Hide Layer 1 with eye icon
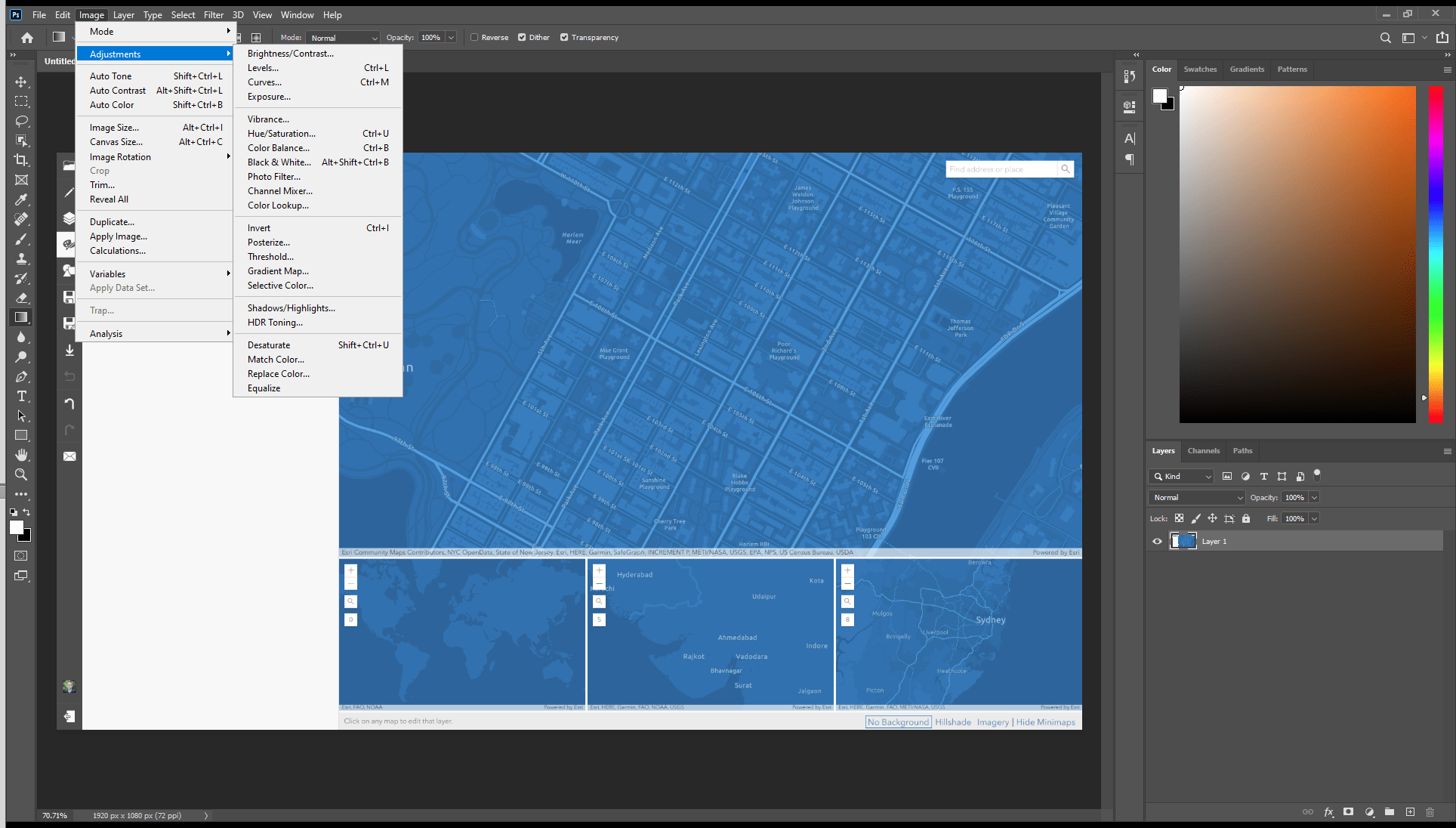 tap(1157, 541)
